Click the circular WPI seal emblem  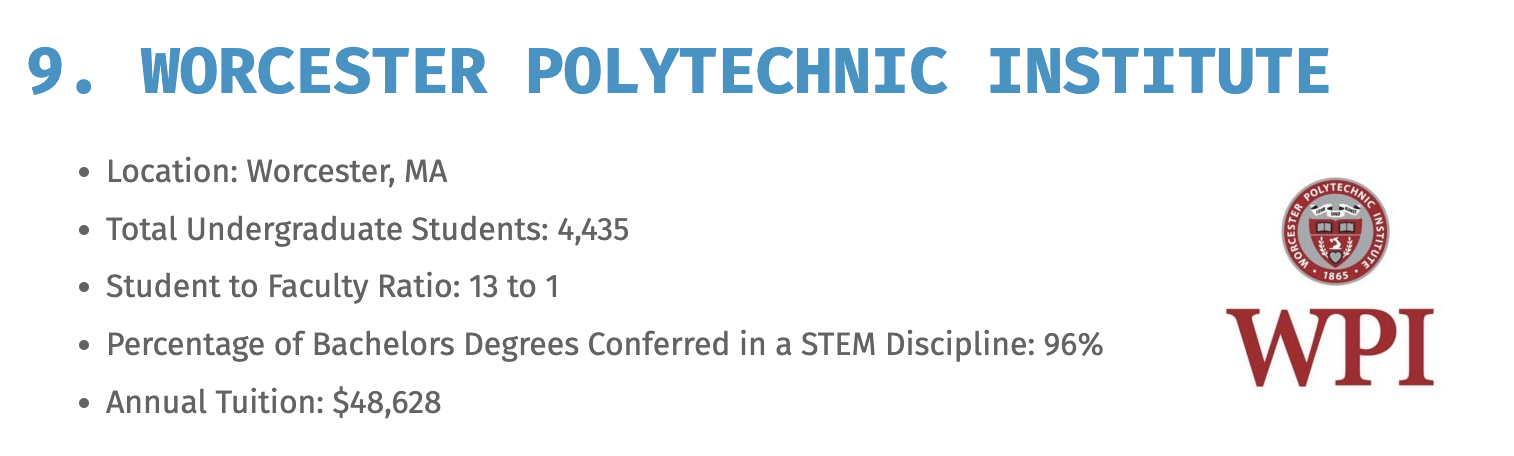coord(1335,231)
